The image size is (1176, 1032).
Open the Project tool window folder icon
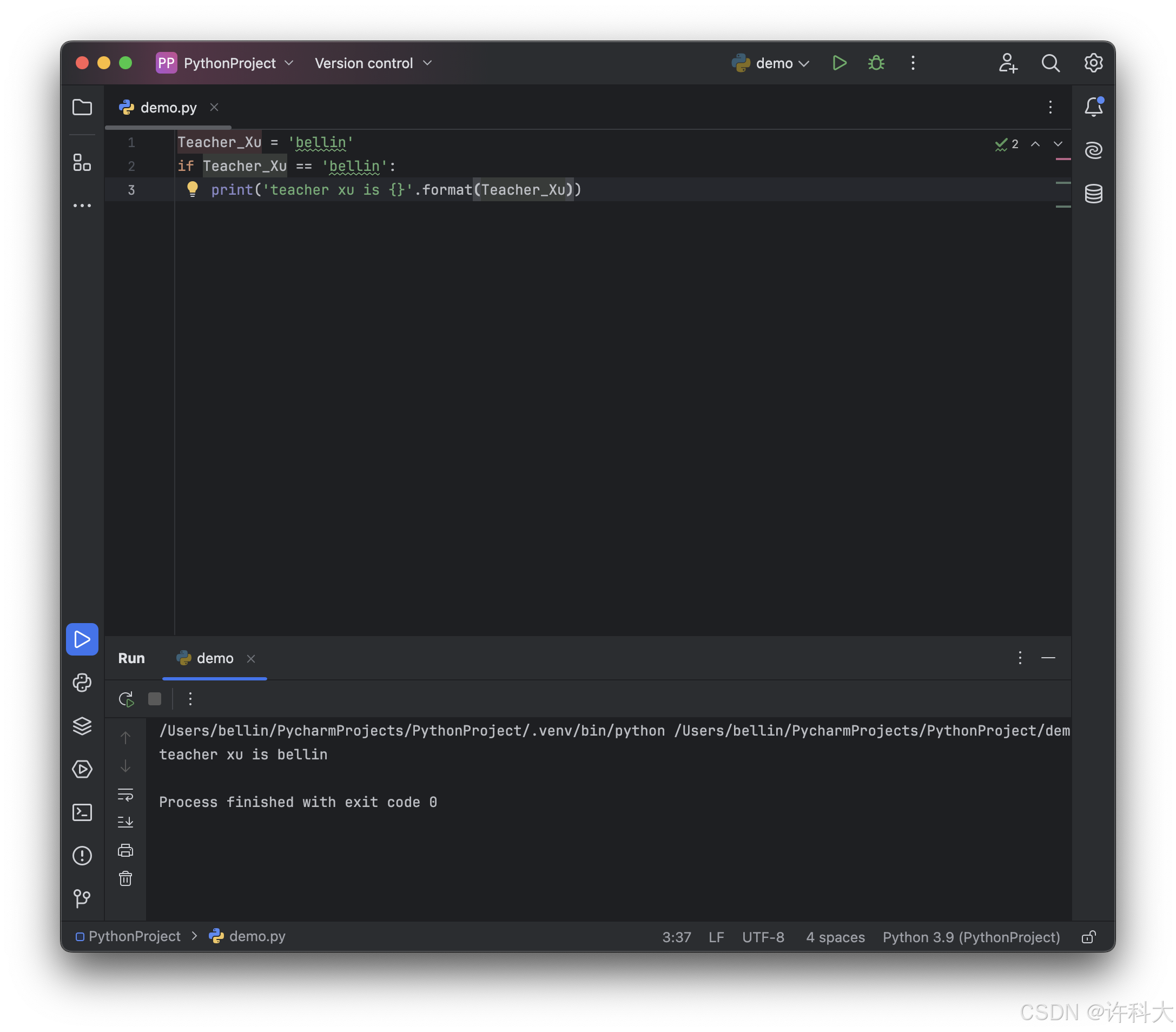[x=82, y=108]
